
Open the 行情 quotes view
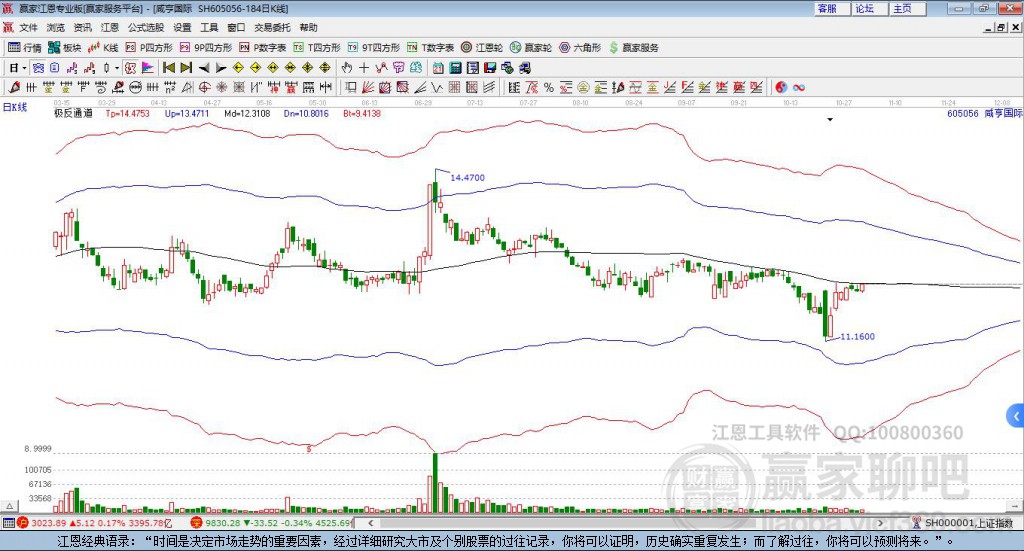coord(25,48)
